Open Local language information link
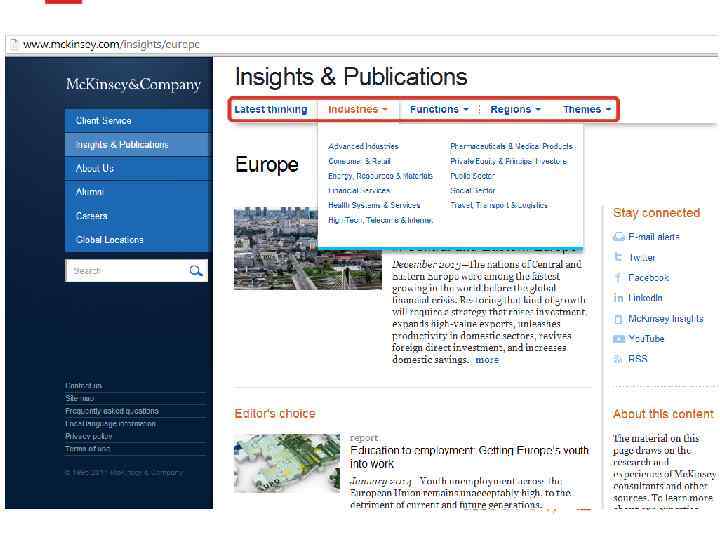Screen dimensions: 720x540 click(x=110, y=424)
